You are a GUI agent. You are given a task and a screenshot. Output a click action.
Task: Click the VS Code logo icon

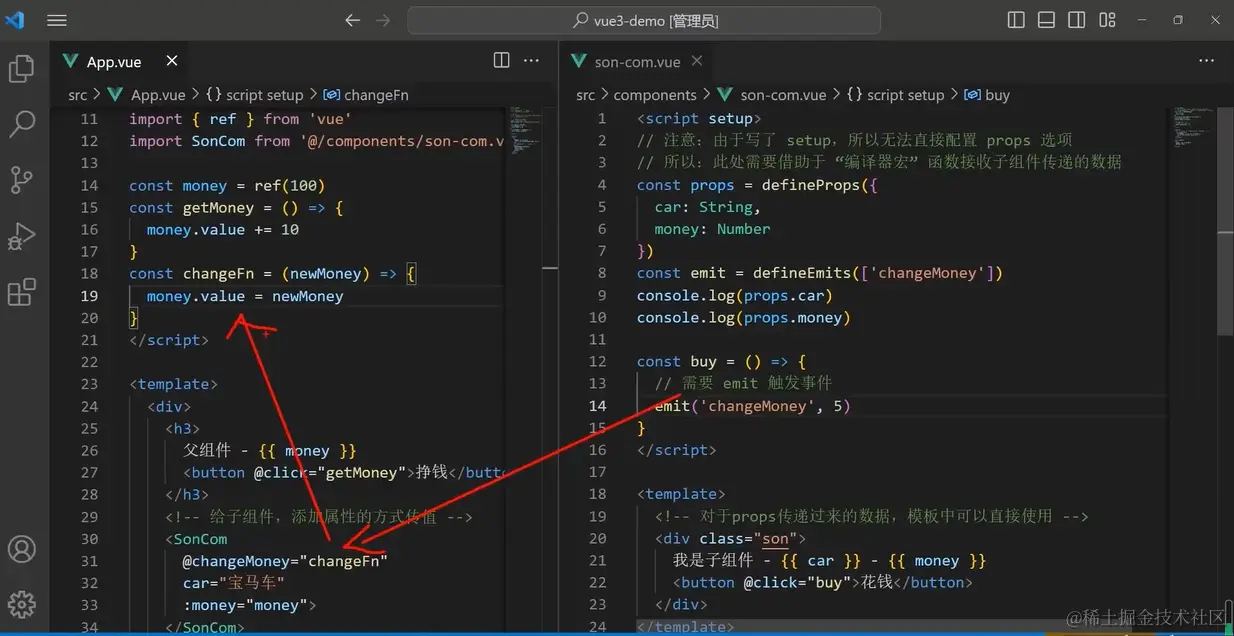tap(15, 20)
